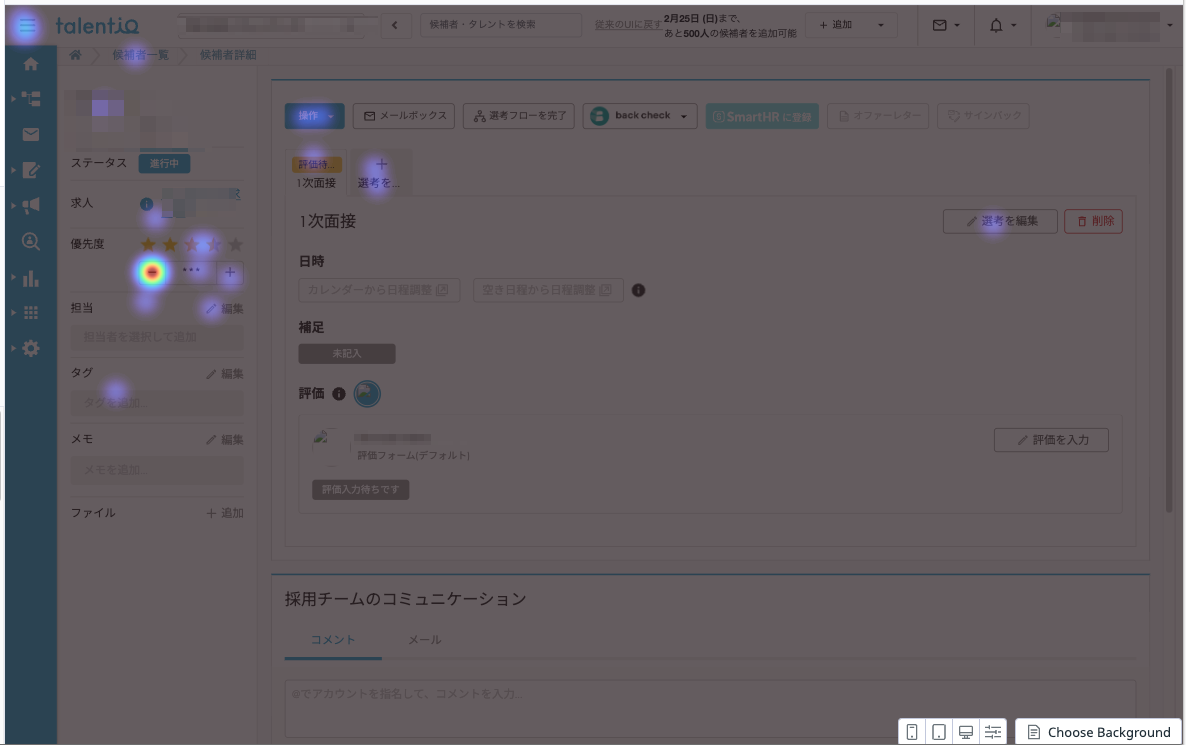This screenshot has width=1186, height=745.
Task: Open the bar chart reports sidebar icon
Action: click(x=31, y=278)
